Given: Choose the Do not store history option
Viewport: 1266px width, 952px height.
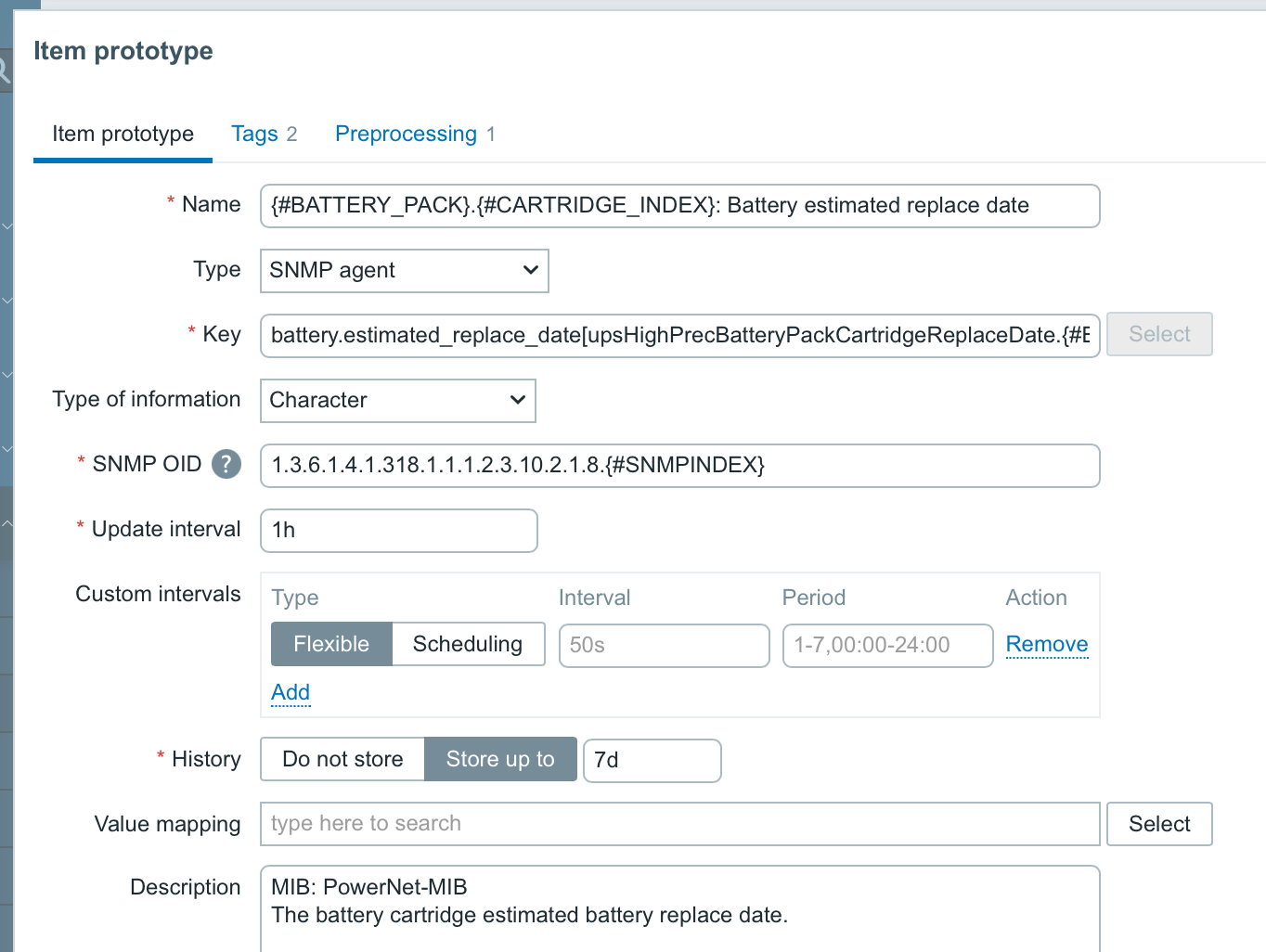Looking at the screenshot, I should [342, 759].
